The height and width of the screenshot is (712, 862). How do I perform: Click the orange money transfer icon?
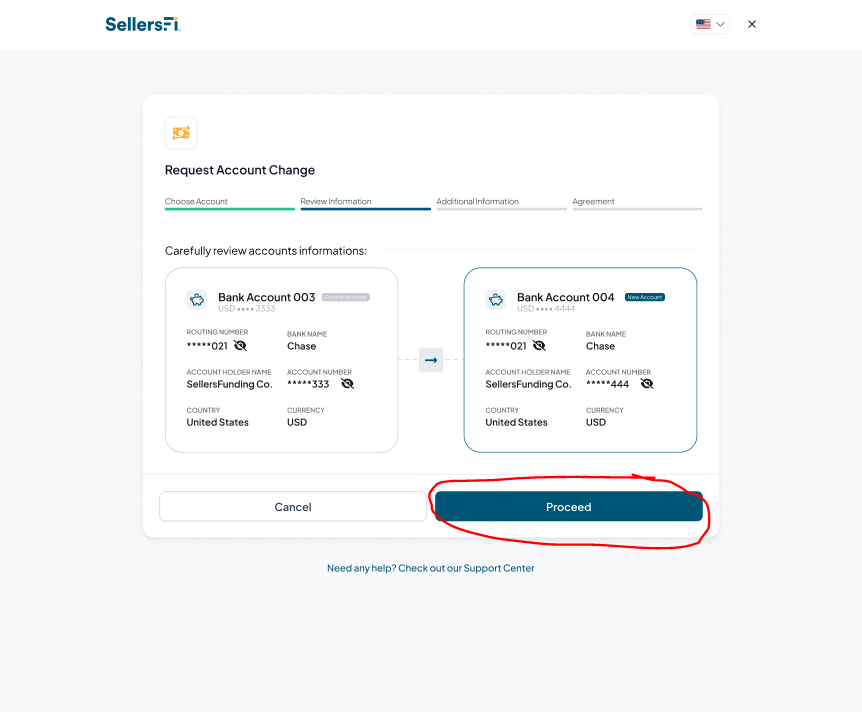[x=181, y=133]
